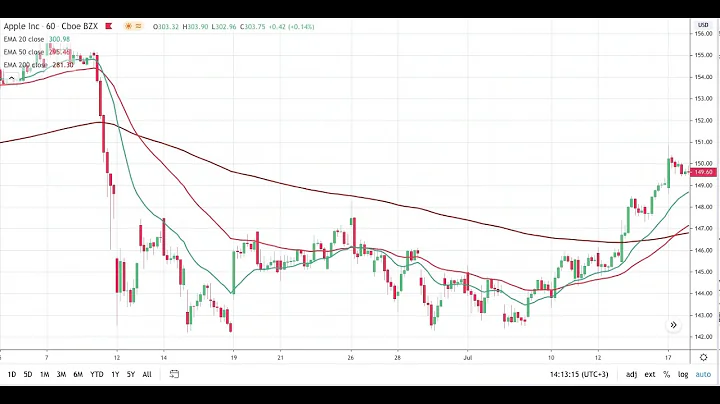Screen dimensions: 720x404
Task: Toggle adj dividend adjustment
Action: (x=631, y=375)
